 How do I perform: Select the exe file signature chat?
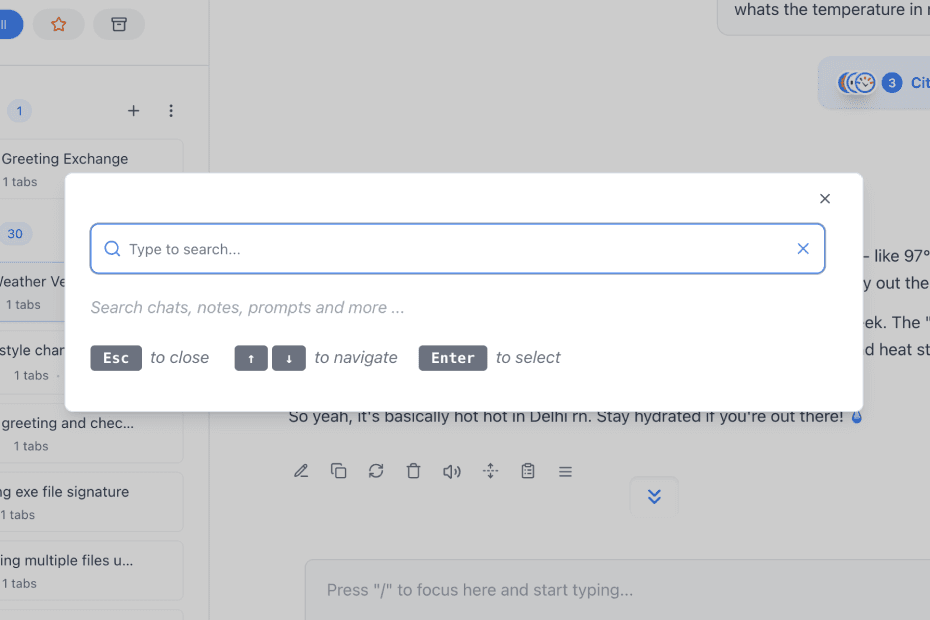pos(65,491)
